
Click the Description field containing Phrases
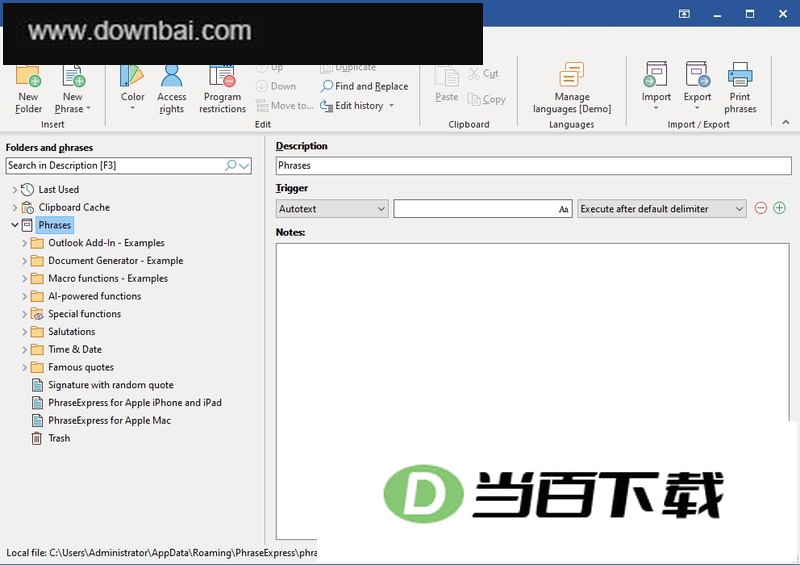534,165
